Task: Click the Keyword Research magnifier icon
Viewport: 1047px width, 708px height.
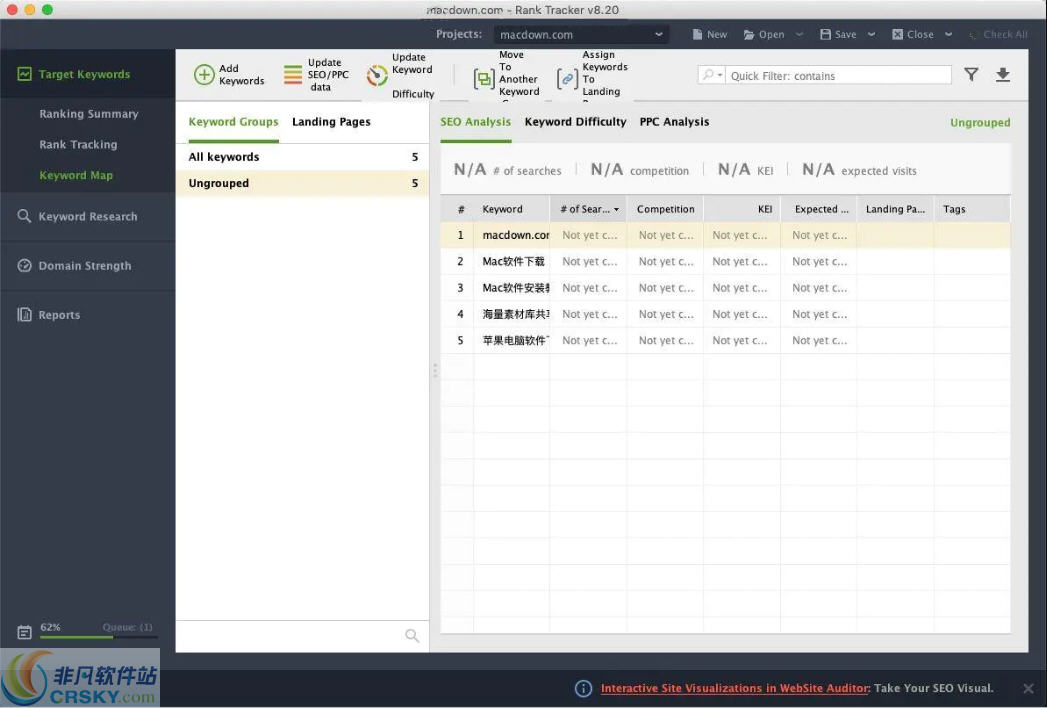Action: click(24, 216)
